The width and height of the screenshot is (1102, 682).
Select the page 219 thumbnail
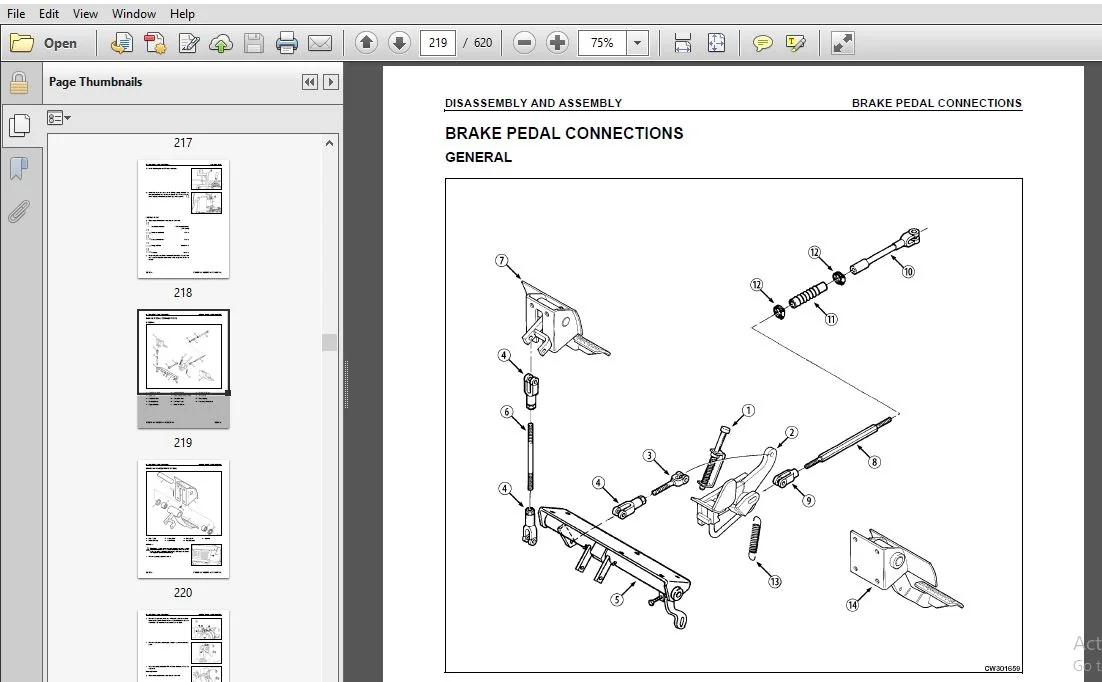(x=183, y=368)
